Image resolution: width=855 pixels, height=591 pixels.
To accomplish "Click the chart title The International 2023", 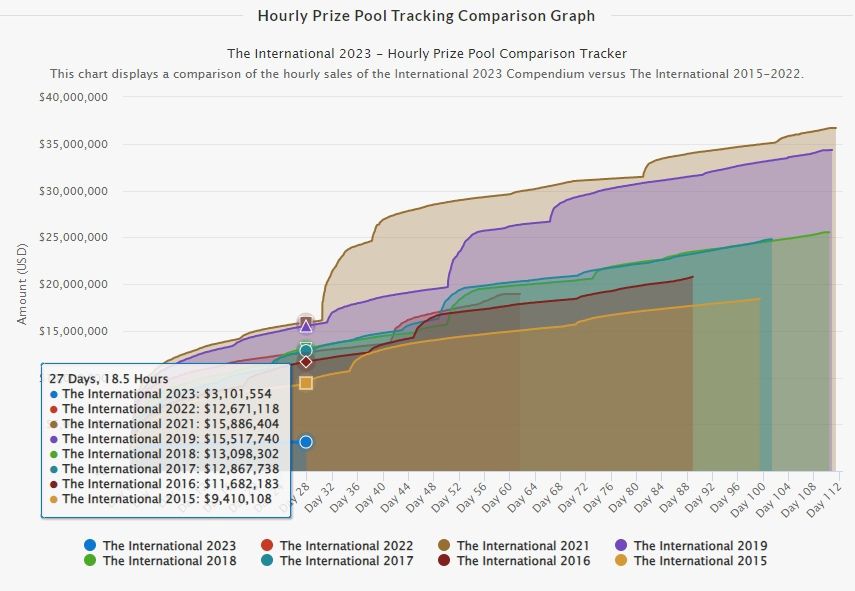I will click(426, 53).
